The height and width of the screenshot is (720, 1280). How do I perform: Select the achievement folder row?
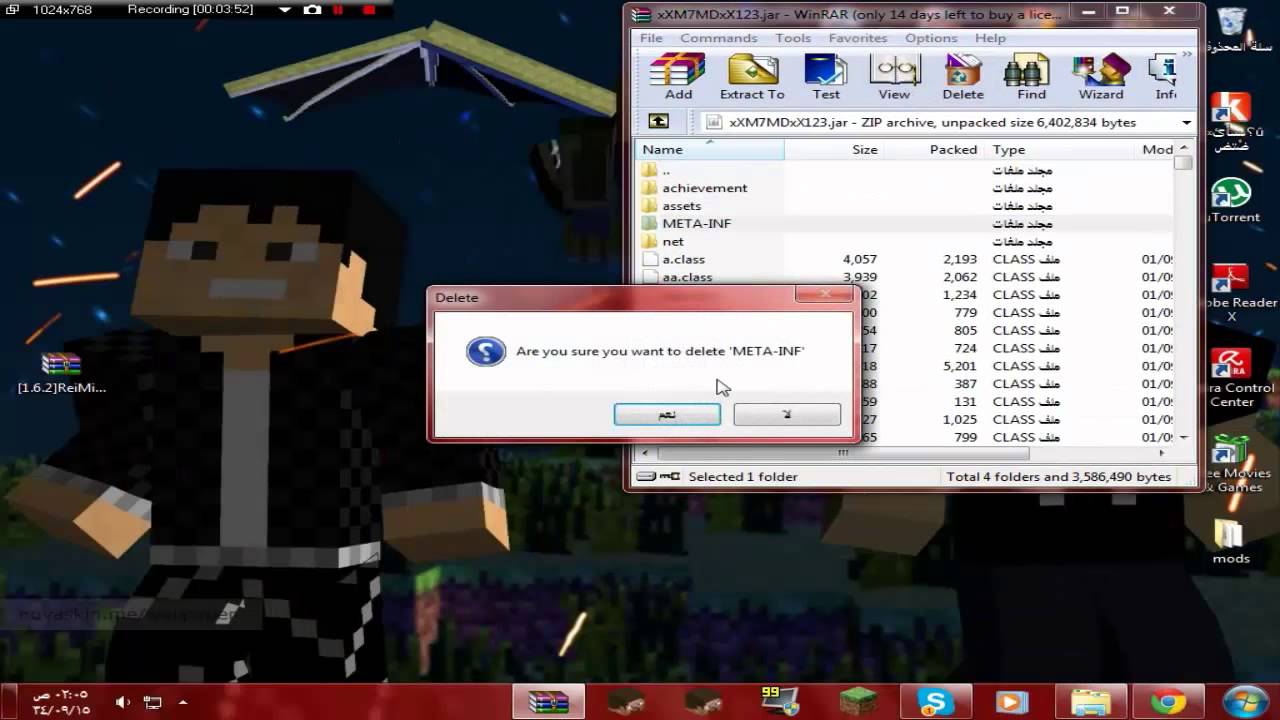click(904, 188)
